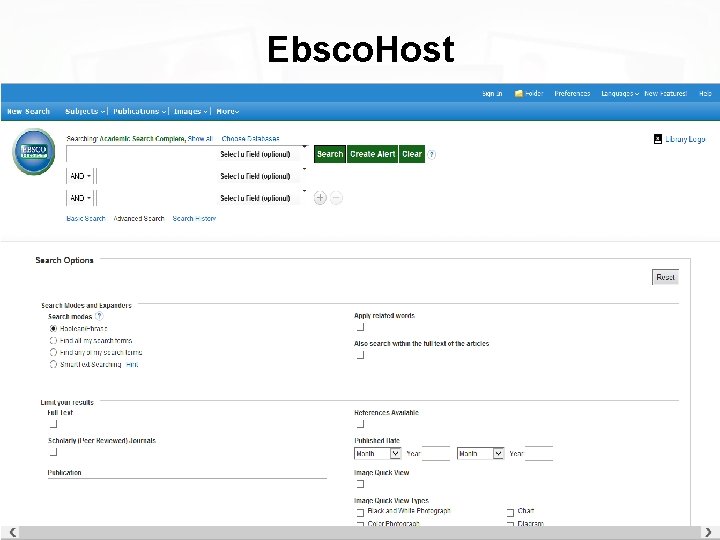Viewport: 720px width, 540px height.
Task: Click New Search in navigation bar
Action: coord(28,111)
